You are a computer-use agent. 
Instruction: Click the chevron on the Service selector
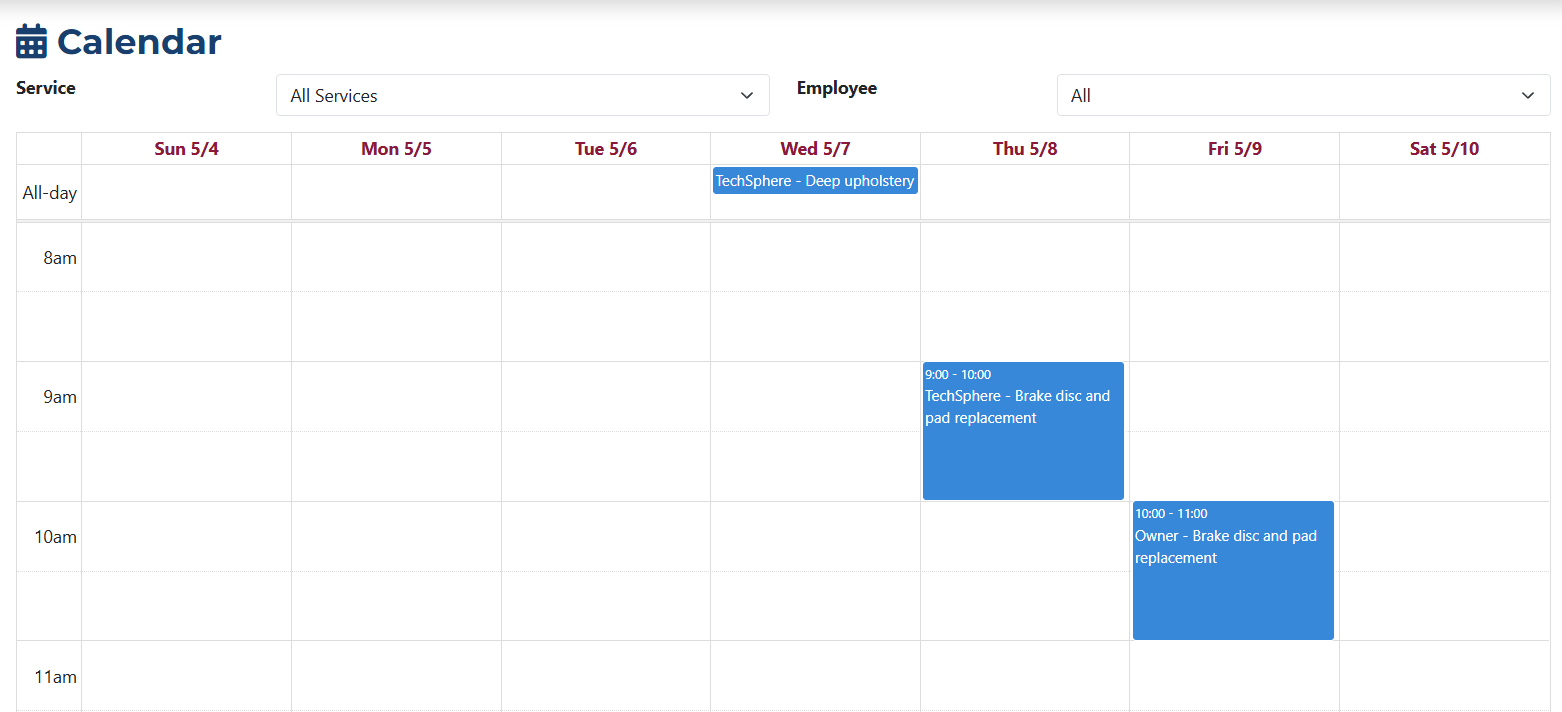coord(746,94)
